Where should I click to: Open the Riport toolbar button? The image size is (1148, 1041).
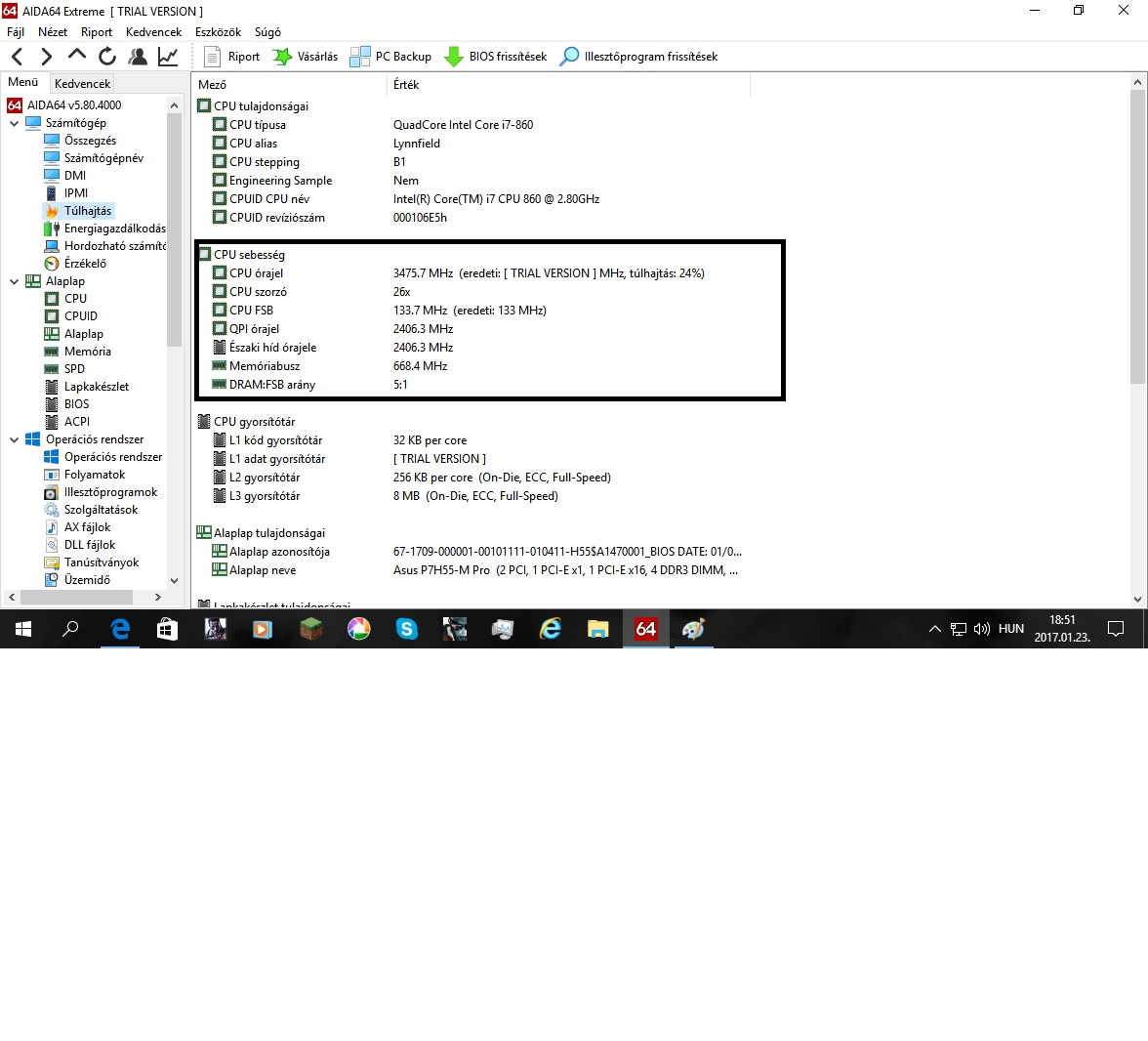[x=232, y=57]
